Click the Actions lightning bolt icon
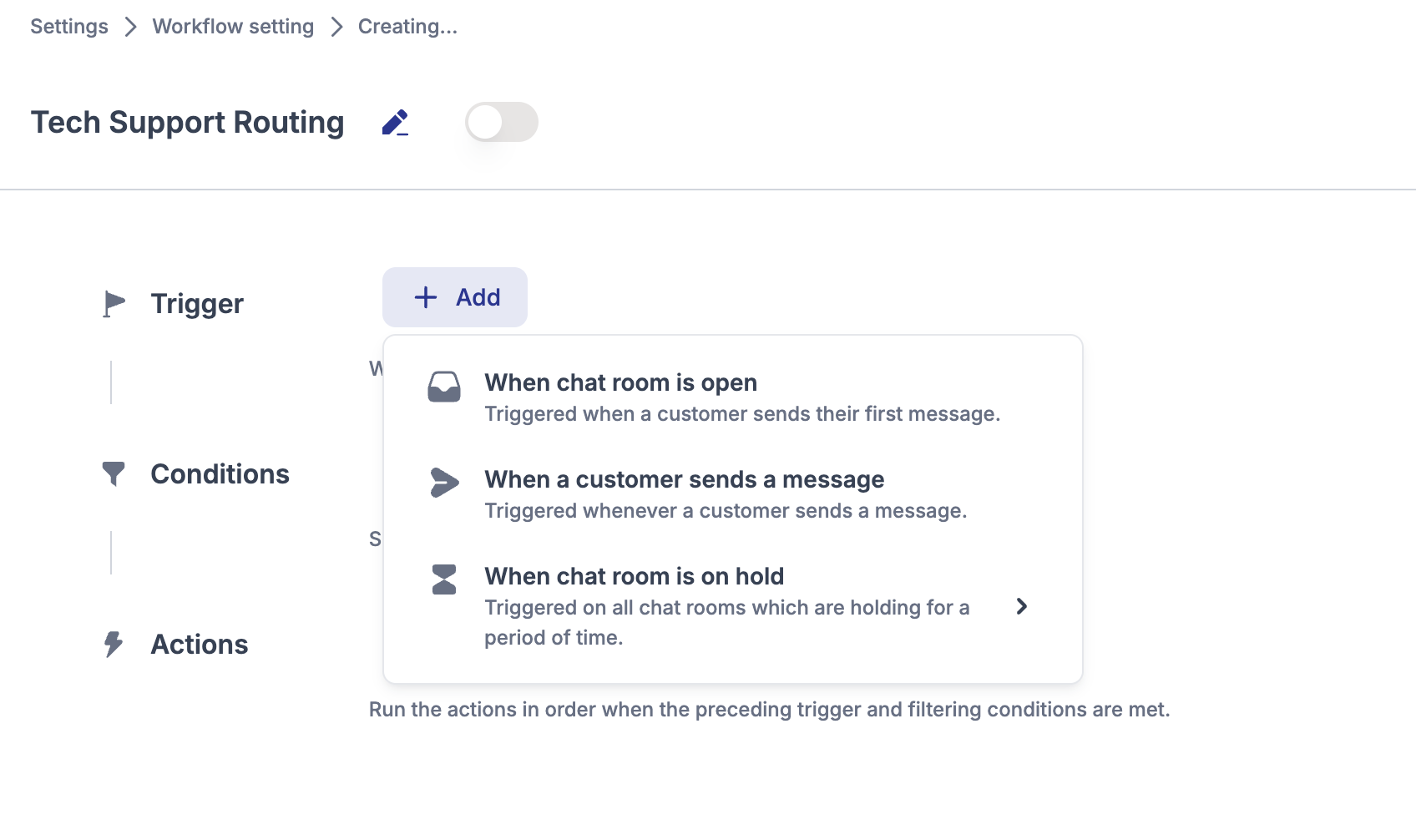The height and width of the screenshot is (840, 1416). (x=114, y=645)
